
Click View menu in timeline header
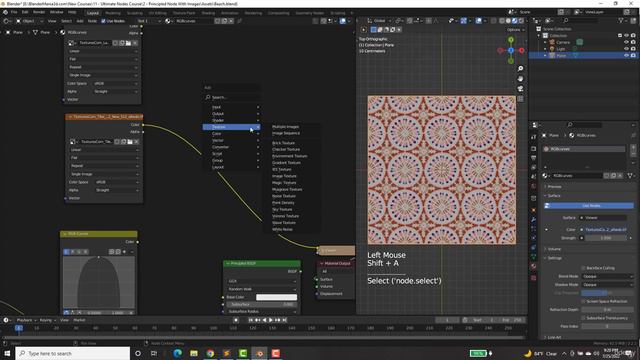(x=64, y=320)
